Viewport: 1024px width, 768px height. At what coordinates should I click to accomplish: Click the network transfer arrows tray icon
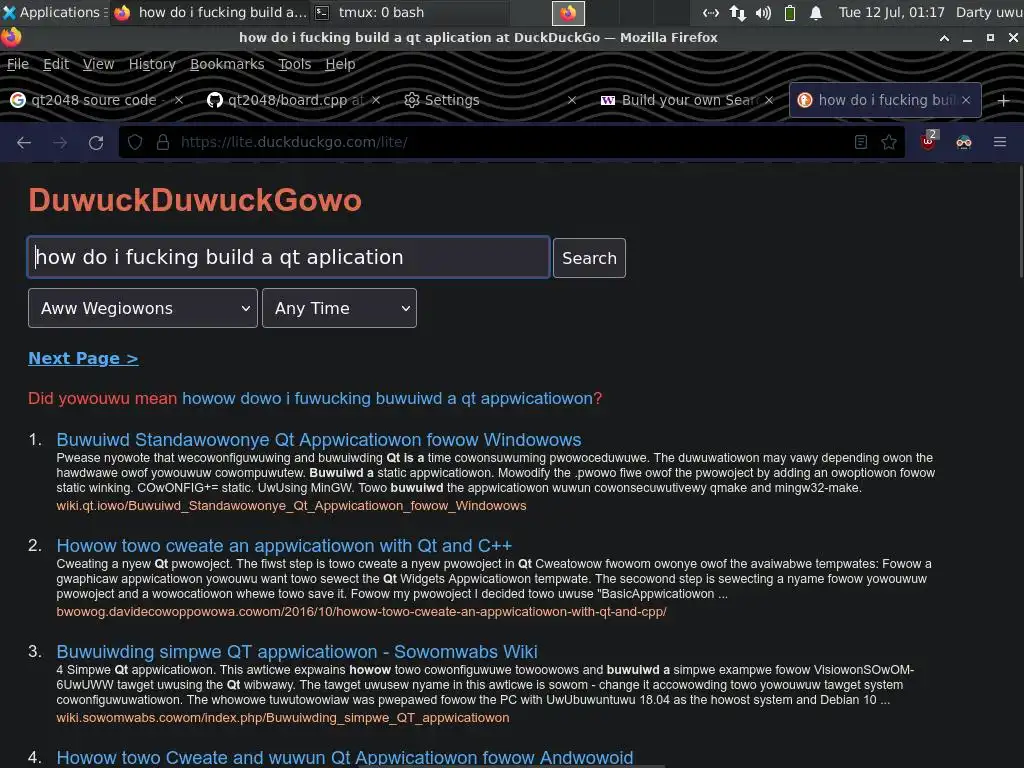(x=738, y=12)
